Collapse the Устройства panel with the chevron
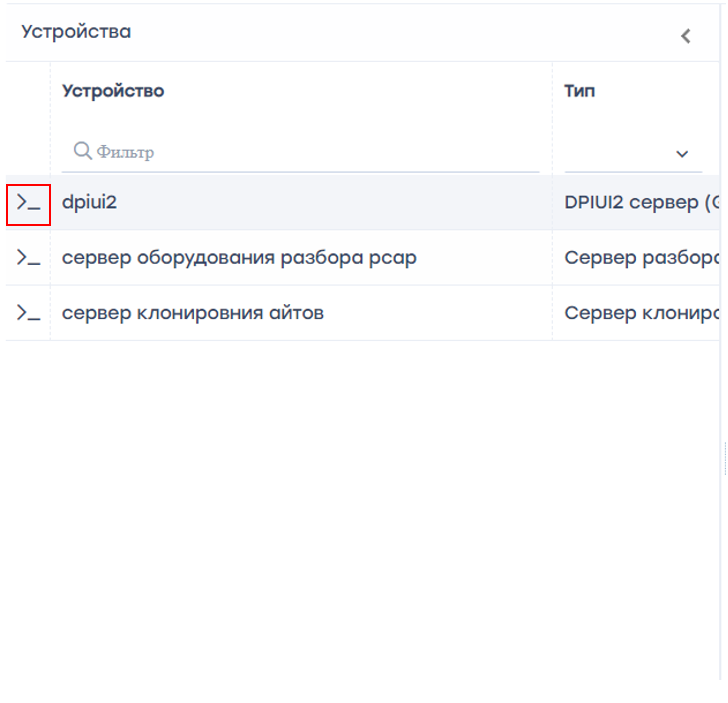Viewport: 728px width, 703px height. point(686,36)
